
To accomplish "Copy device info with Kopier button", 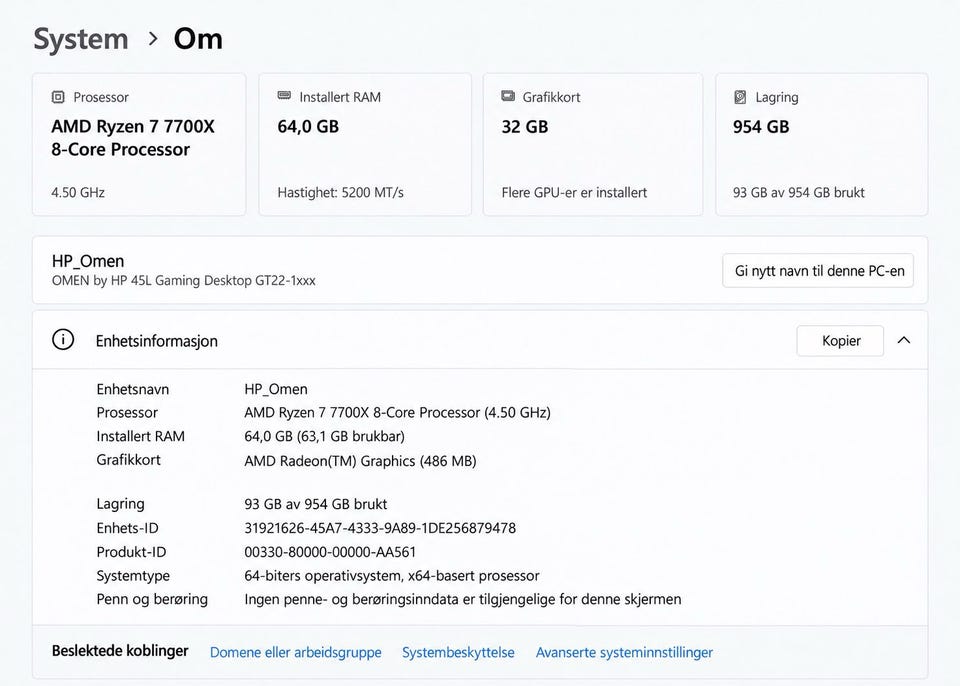I will (840, 341).
